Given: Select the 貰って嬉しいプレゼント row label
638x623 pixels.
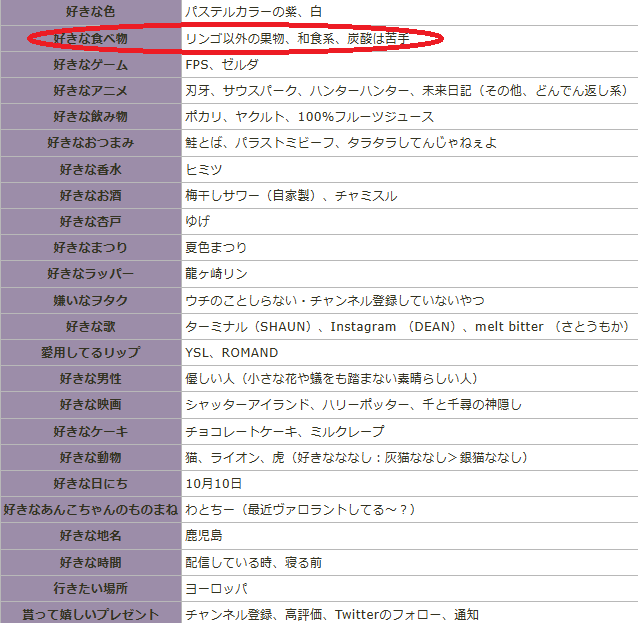Looking at the screenshot, I should tap(90, 614).
